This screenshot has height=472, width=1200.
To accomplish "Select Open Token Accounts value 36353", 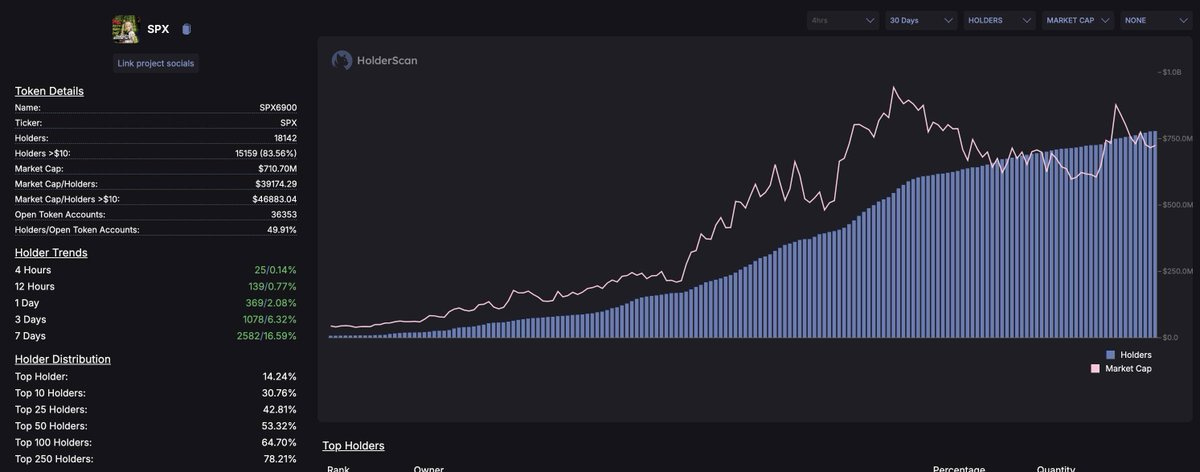I will [282, 214].
